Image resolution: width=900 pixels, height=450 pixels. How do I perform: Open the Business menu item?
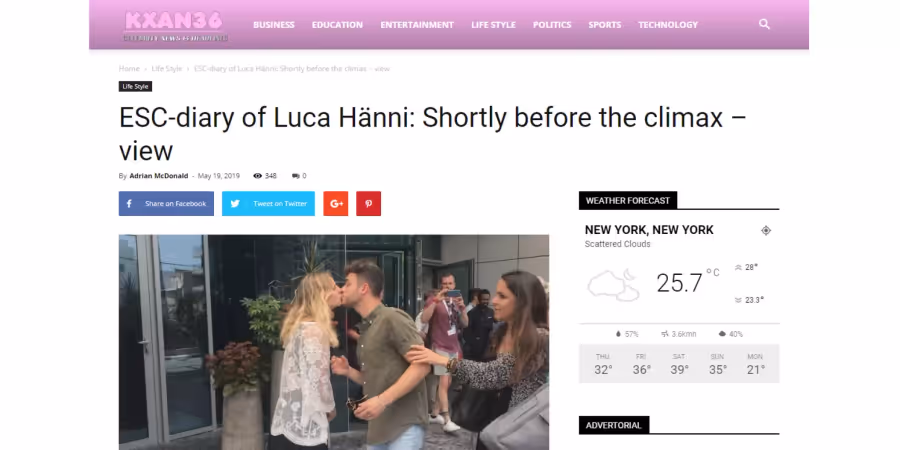(x=274, y=25)
